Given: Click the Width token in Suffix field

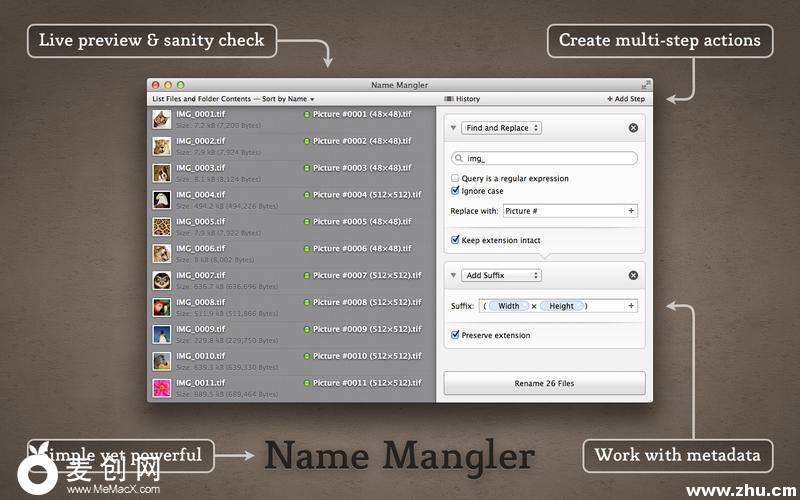Looking at the screenshot, I should (x=508, y=306).
